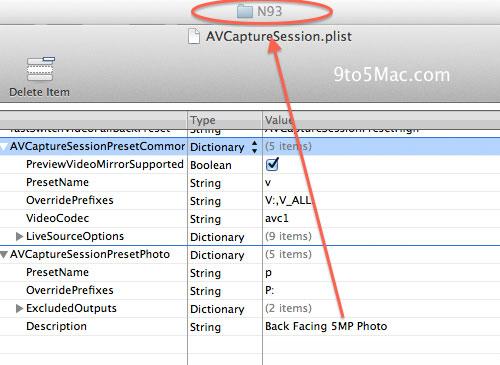Click the N93 folder icon

pyautogui.click(x=245, y=11)
